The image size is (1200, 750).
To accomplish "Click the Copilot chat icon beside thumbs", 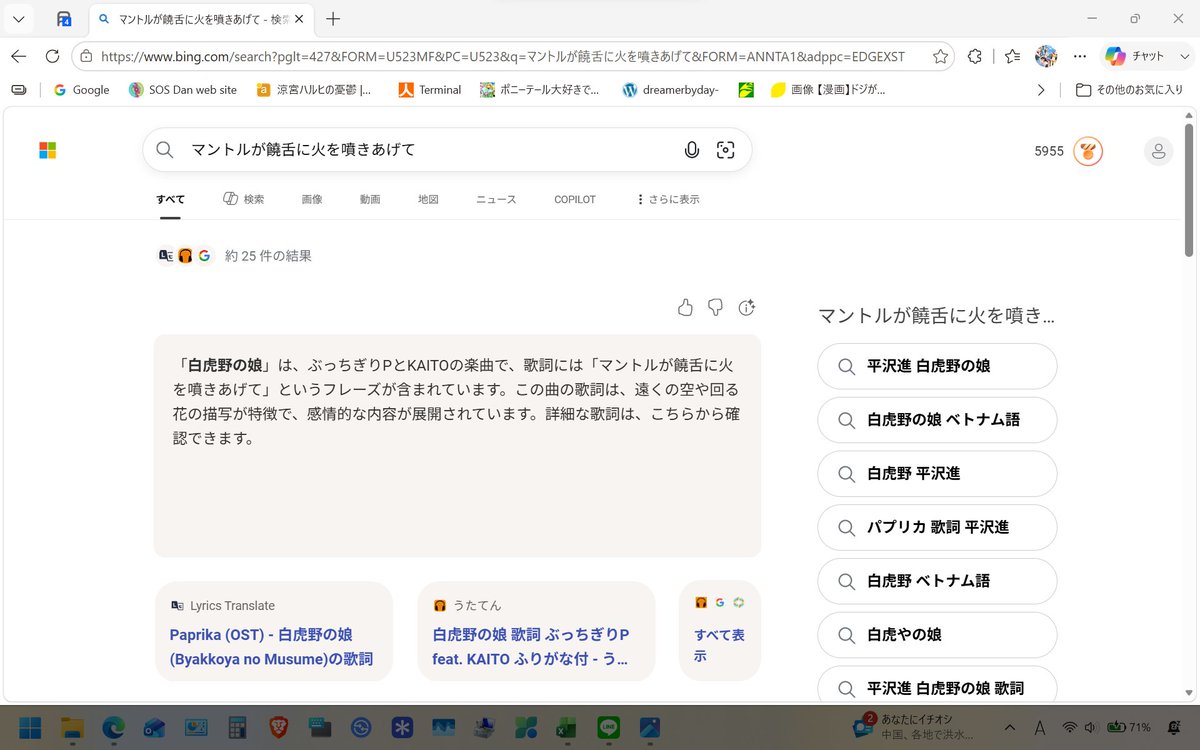I will click(x=746, y=307).
